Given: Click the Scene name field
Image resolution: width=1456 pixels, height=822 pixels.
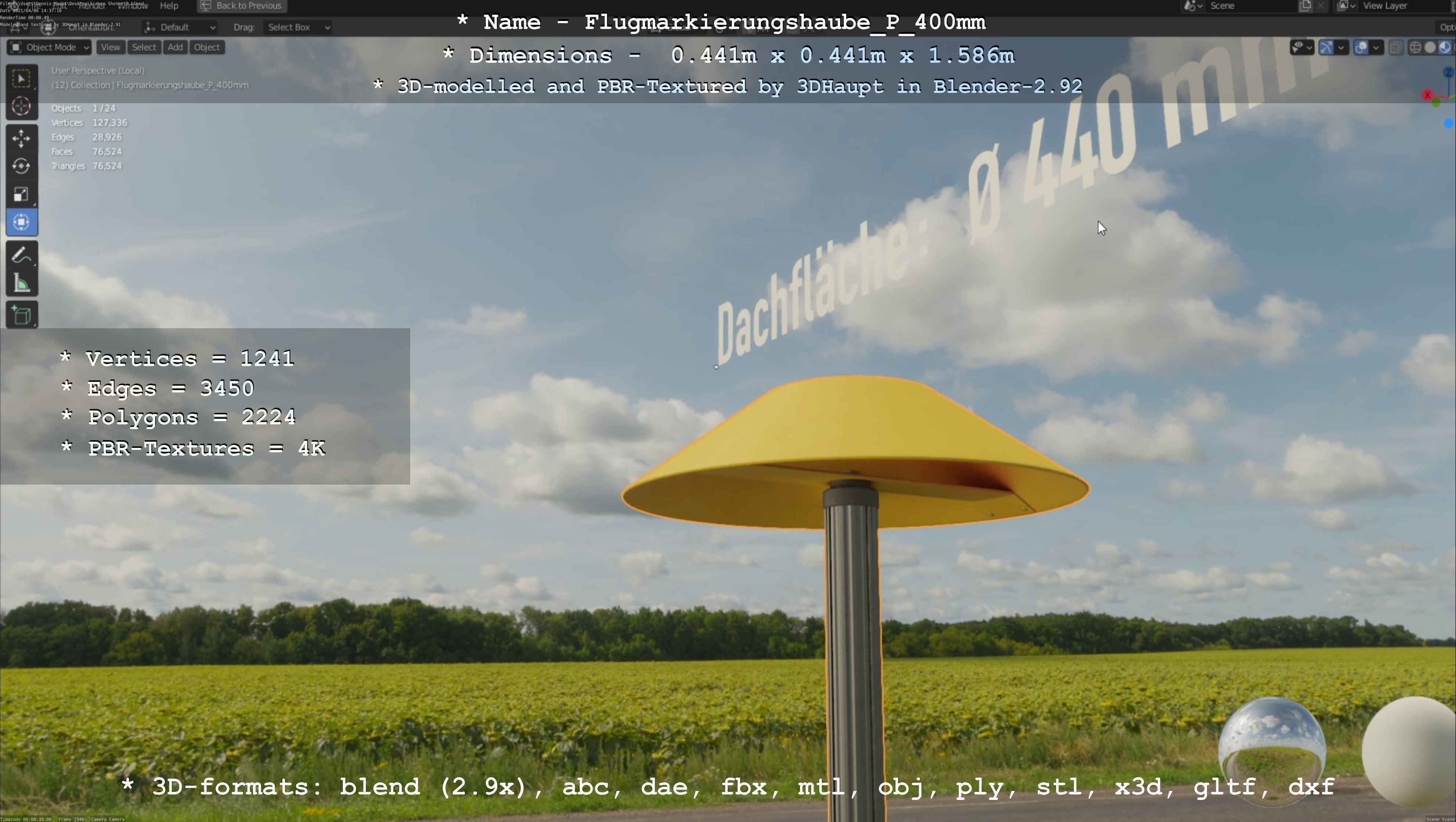Looking at the screenshot, I should tap(1251, 6).
